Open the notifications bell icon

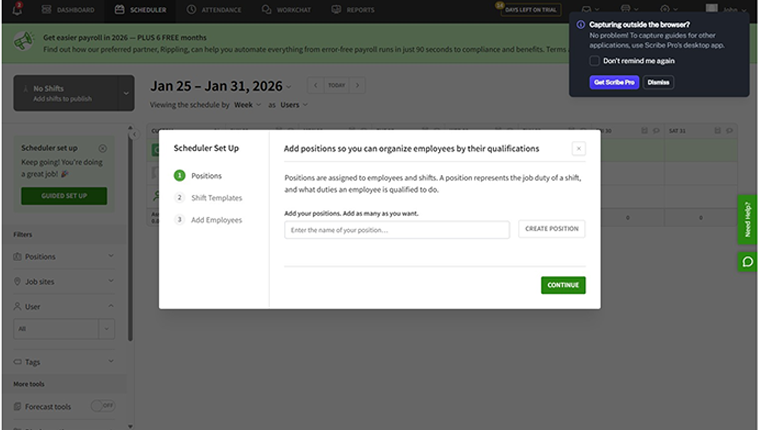pyautogui.click(x=17, y=10)
